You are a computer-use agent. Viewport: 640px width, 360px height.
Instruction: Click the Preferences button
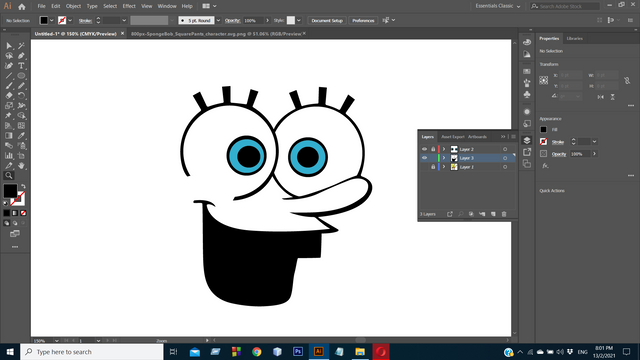[x=363, y=20]
